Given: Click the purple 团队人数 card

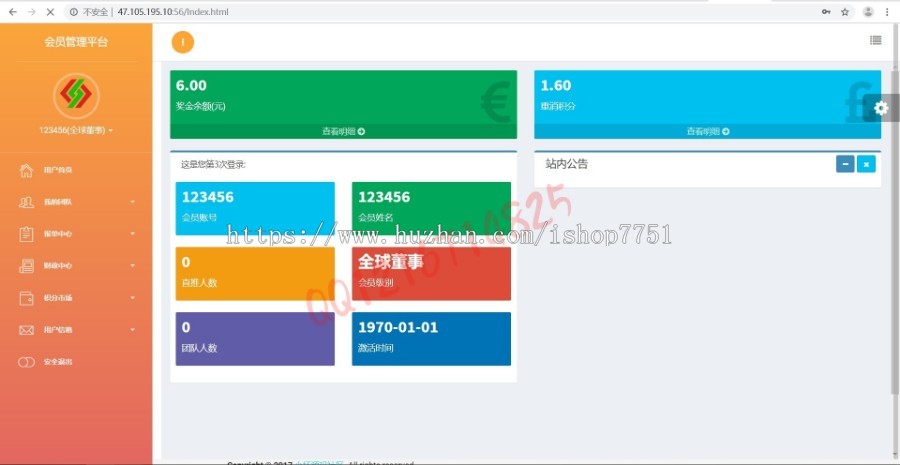Looking at the screenshot, I should 255,339.
